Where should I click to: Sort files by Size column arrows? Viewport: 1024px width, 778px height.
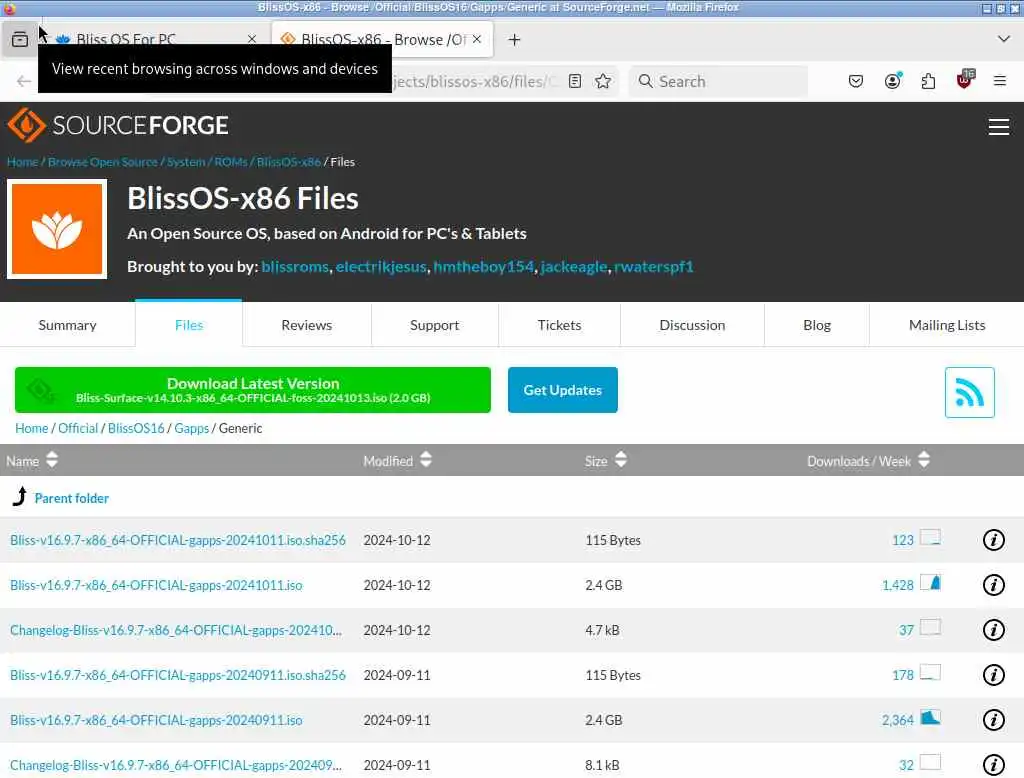tap(620, 459)
